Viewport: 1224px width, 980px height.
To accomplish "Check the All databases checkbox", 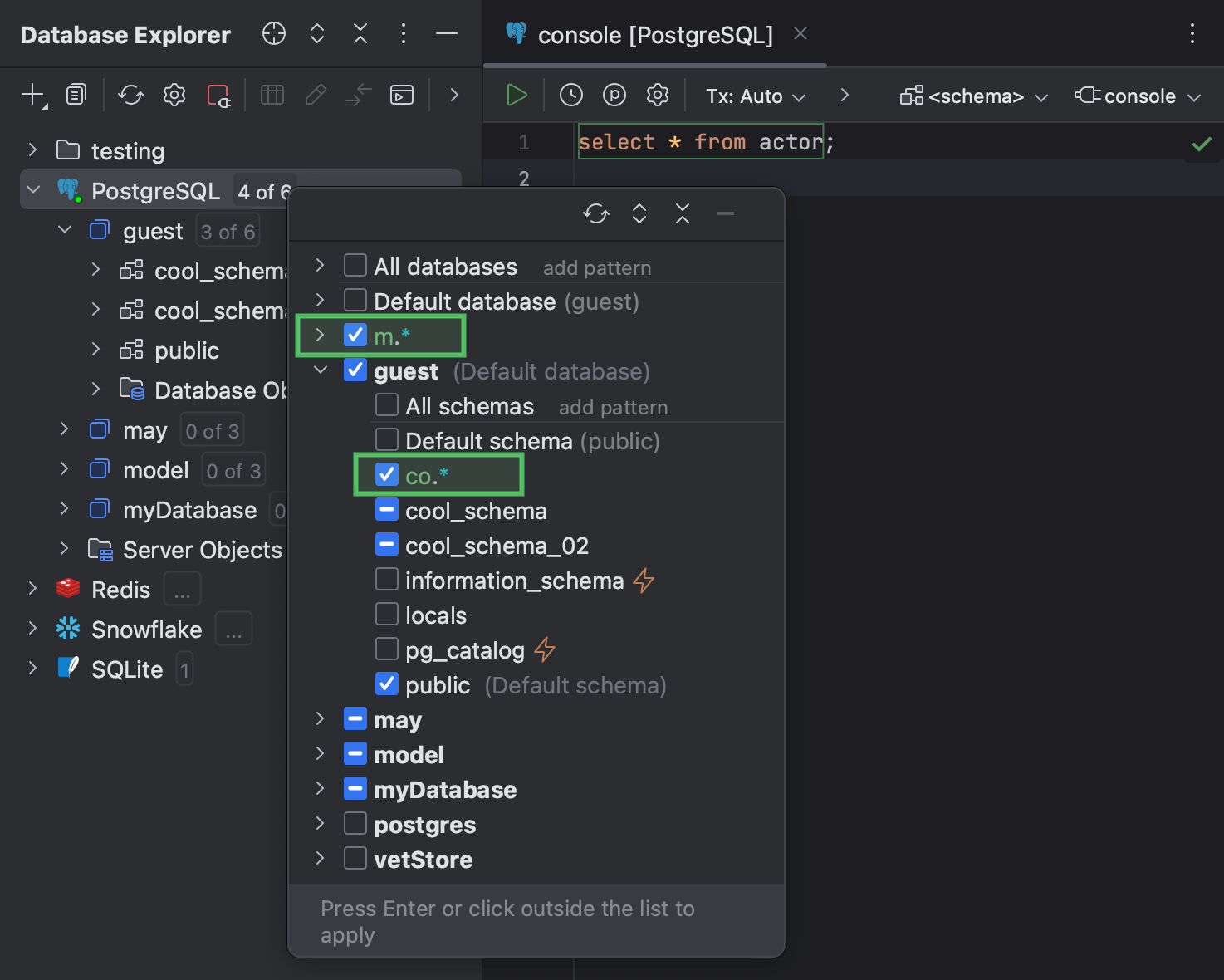I will (x=355, y=265).
